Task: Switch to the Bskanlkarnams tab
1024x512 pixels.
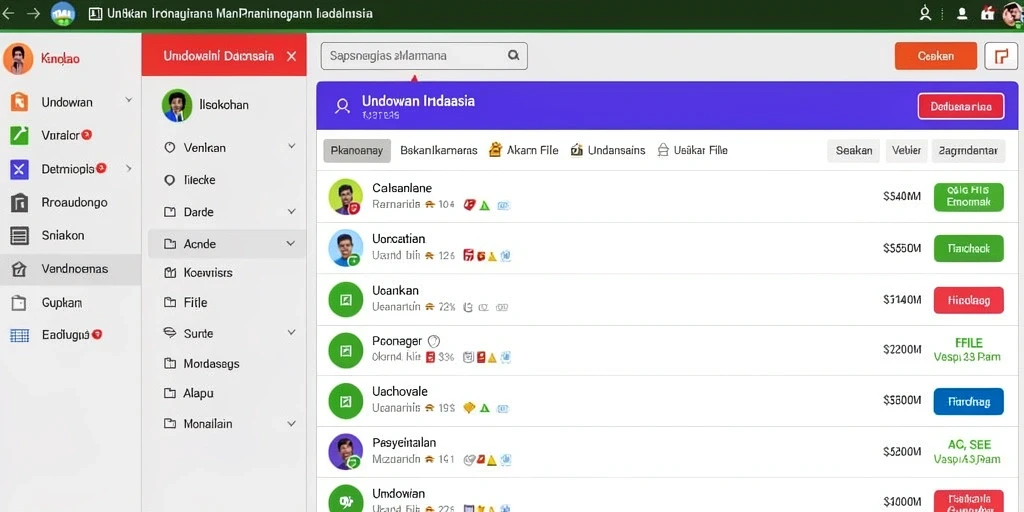Action: tap(438, 150)
